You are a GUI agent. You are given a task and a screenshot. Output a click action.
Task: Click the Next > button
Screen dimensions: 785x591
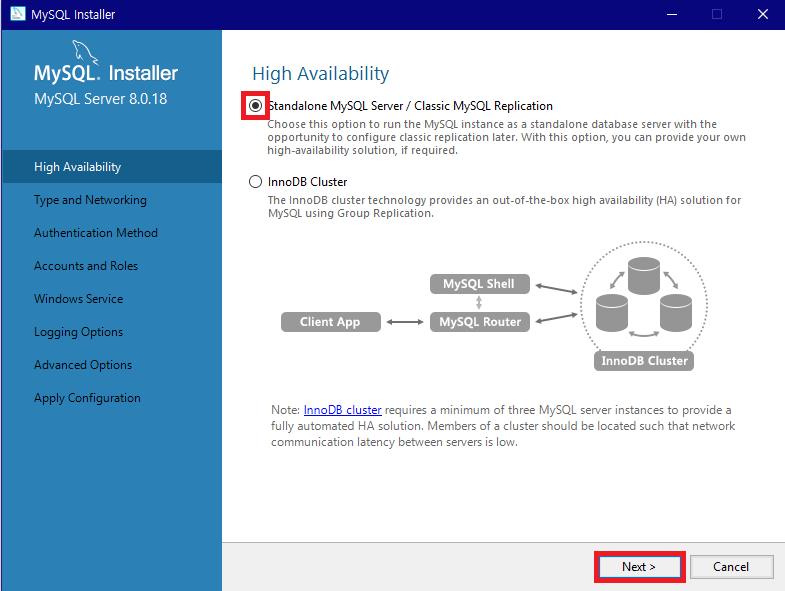point(639,567)
